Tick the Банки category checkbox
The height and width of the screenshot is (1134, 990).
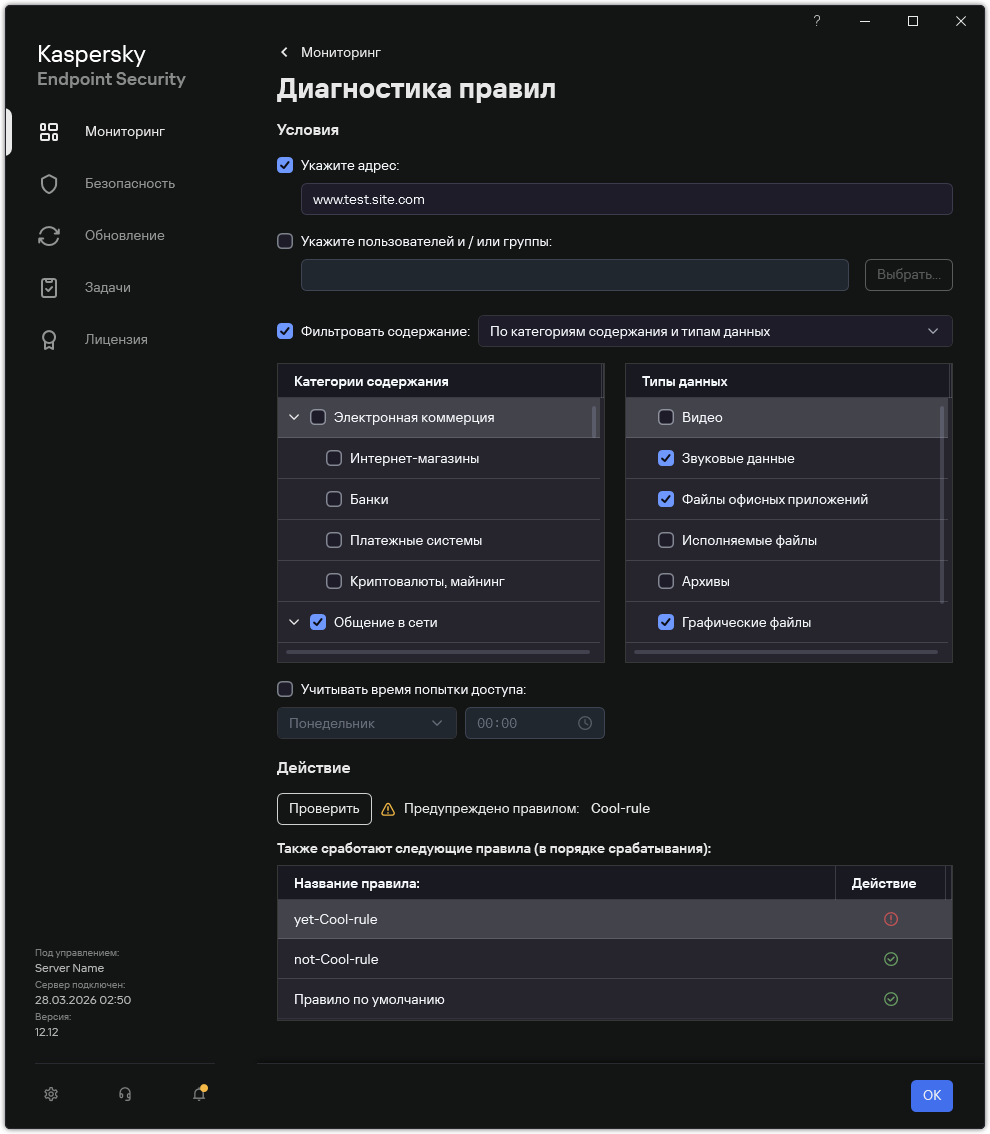(x=334, y=500)
